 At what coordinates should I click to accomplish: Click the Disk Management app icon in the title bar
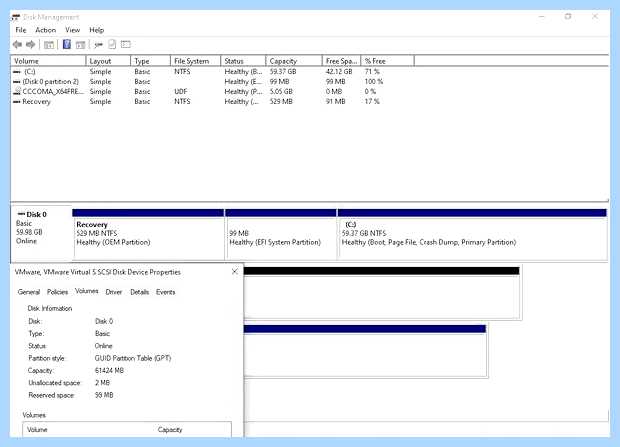pos(16,17)
